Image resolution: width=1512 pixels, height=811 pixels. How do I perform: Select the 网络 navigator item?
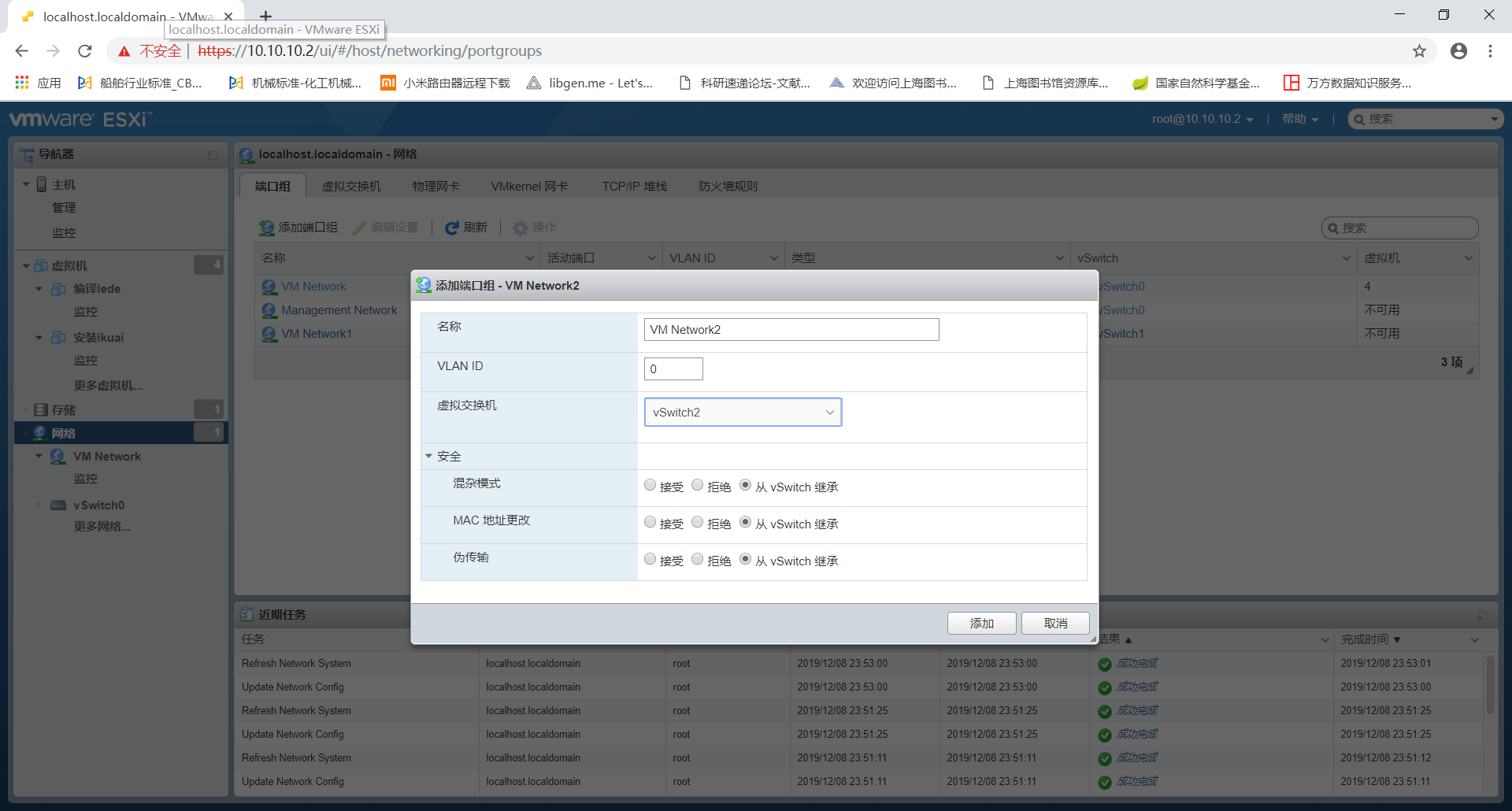[x=121, y=433]
